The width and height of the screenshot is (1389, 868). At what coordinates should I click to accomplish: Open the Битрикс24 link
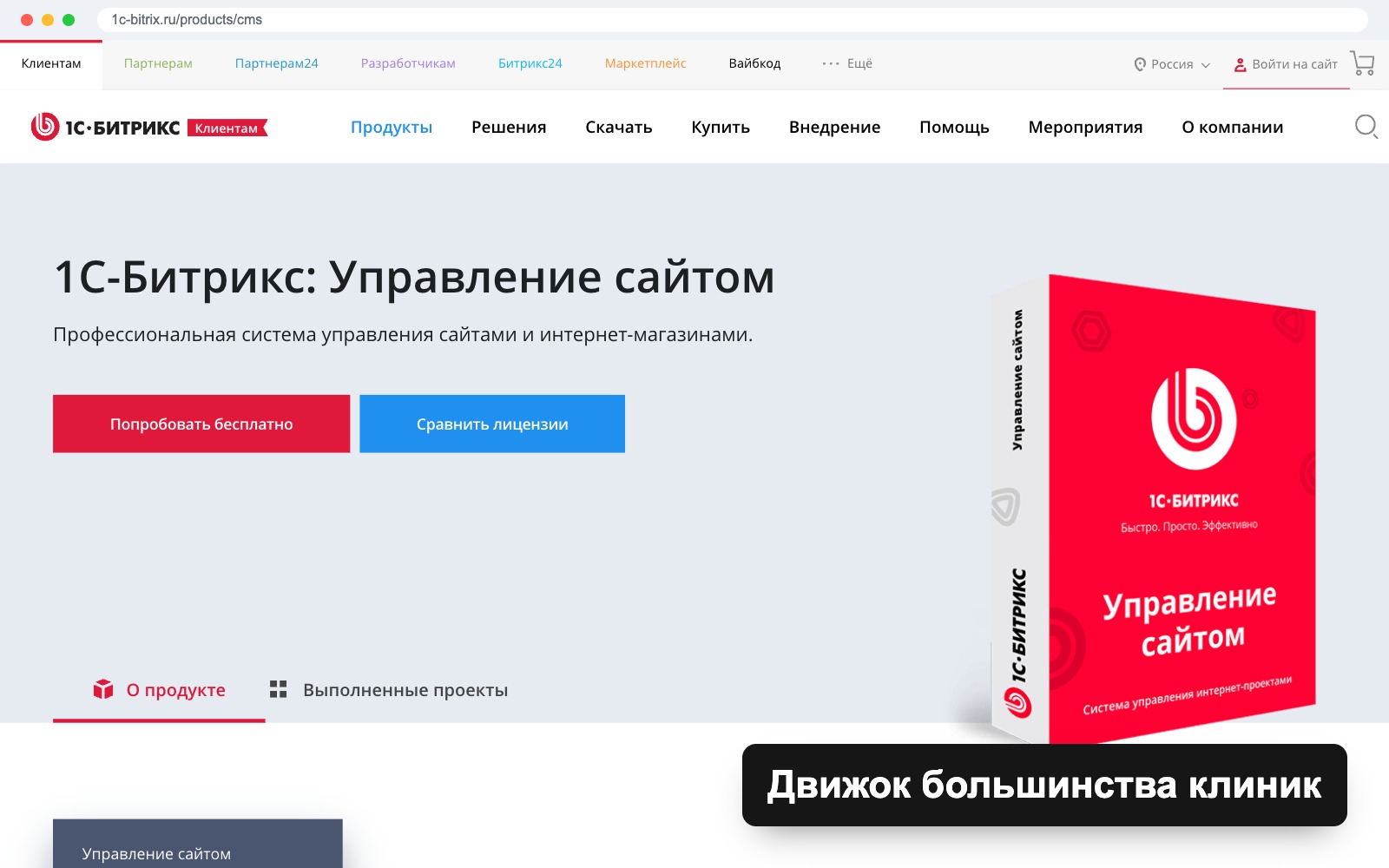click(530, 63)
